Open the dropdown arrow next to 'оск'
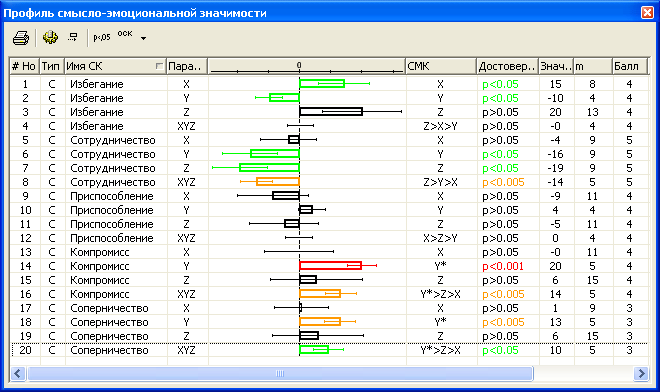The image size is (660, 392). click(x=144, y=38)
